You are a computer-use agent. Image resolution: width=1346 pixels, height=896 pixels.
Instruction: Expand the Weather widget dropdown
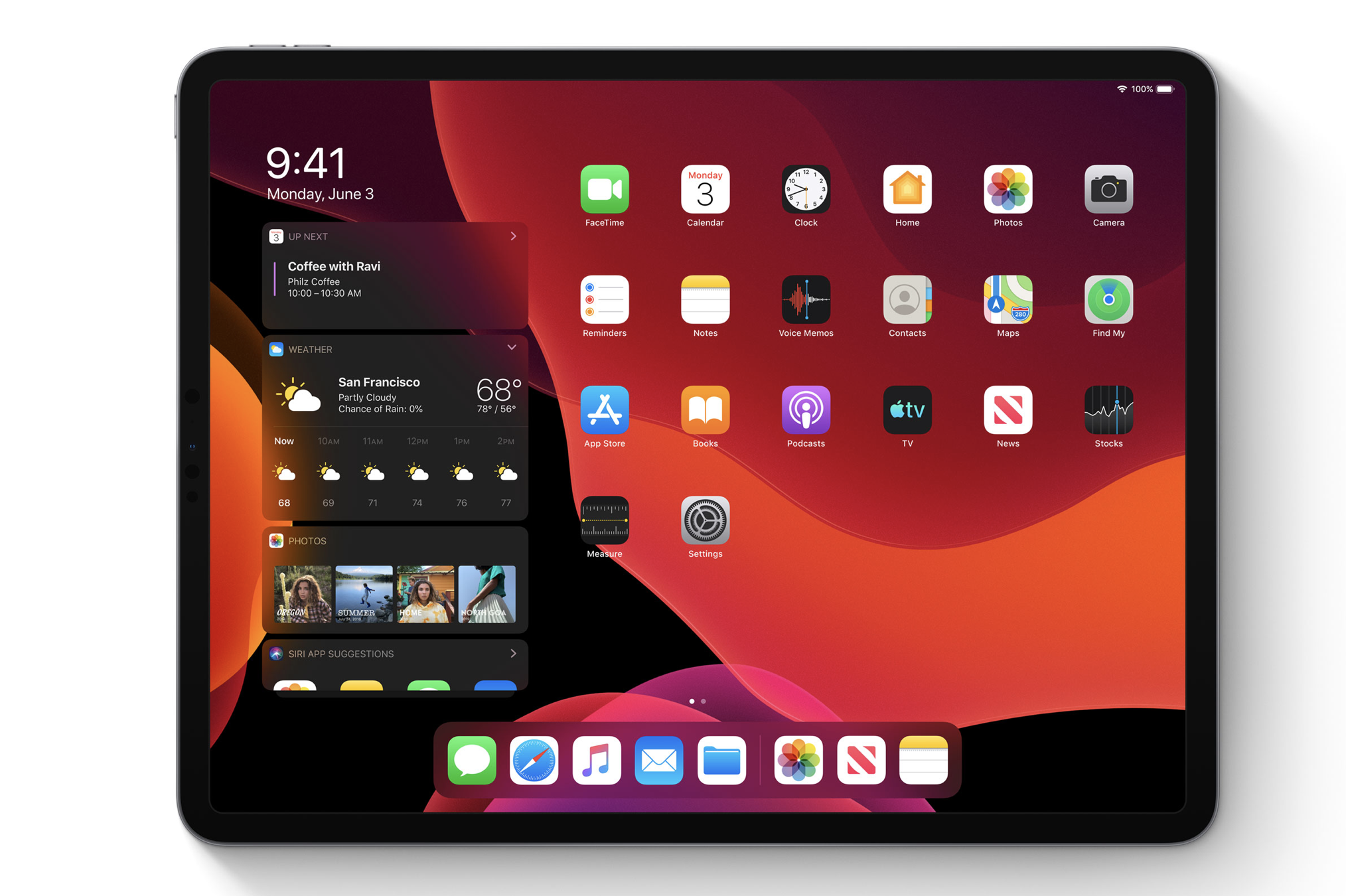coord(510,348)
